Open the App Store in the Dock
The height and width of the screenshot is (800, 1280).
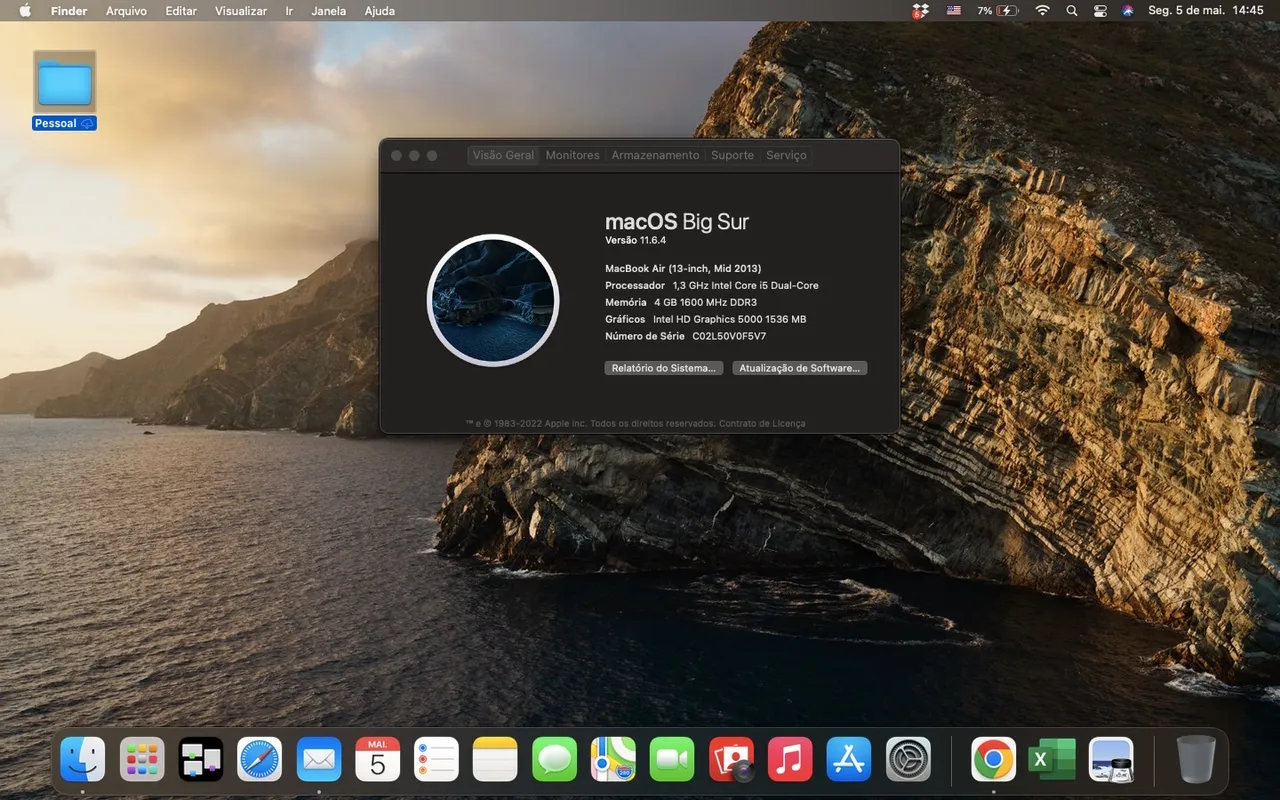coord(849,759)
